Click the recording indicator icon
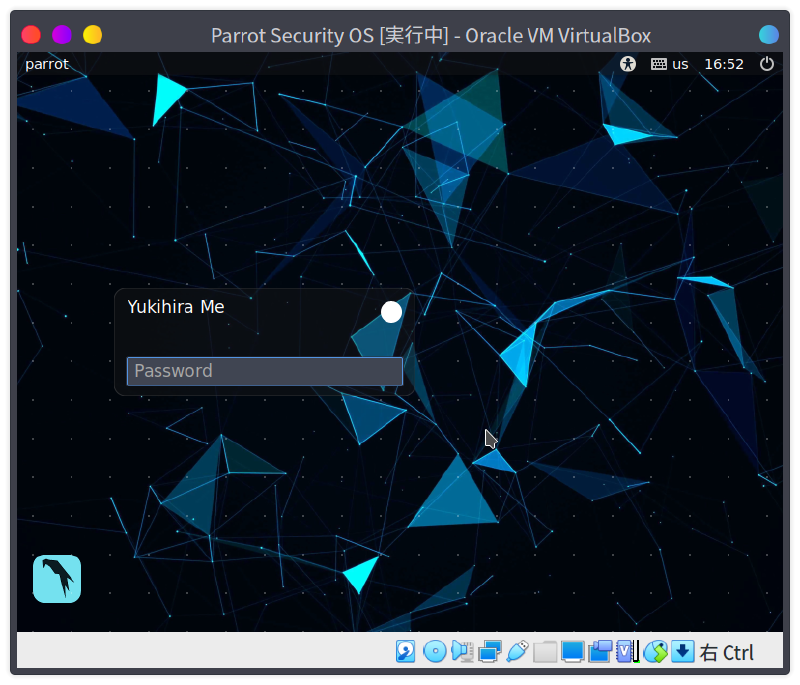Screen dimensions: 800x685 point(600,652)
